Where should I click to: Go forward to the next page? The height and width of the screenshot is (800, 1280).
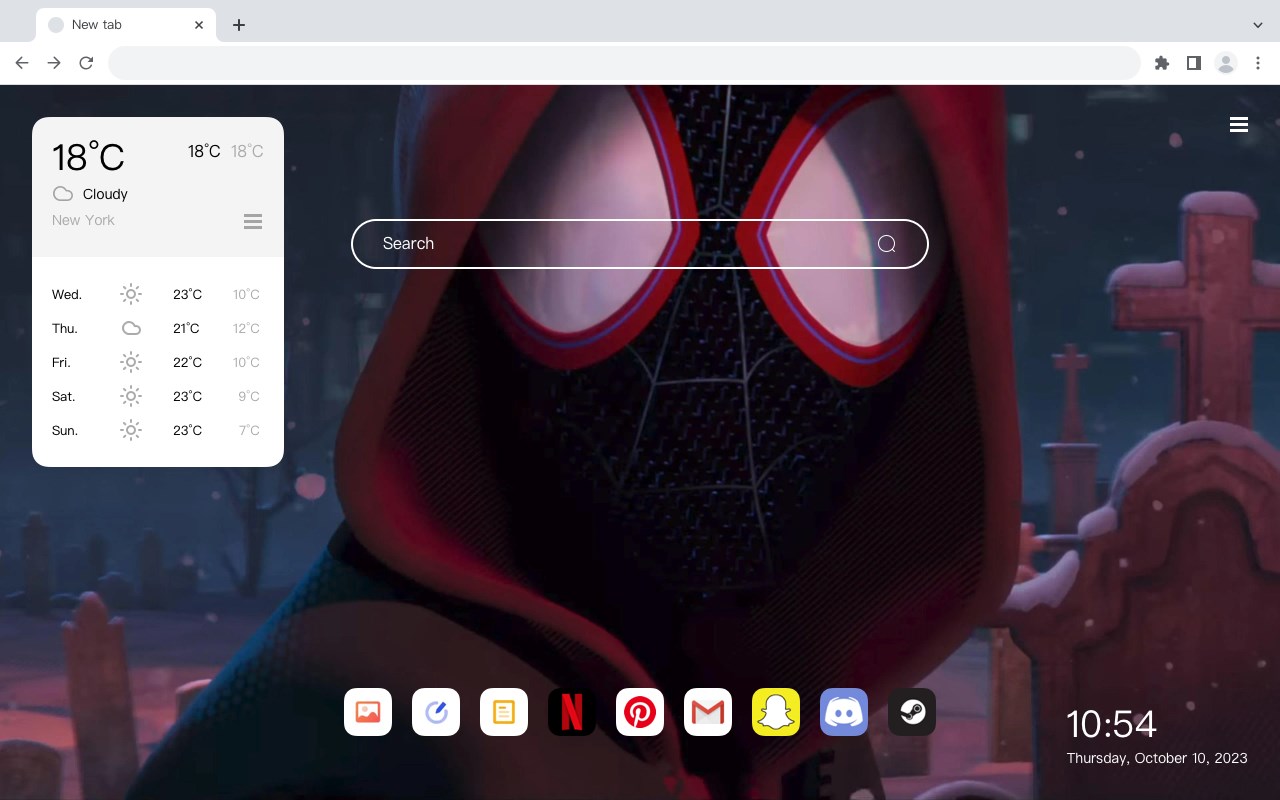pos(54,63)
